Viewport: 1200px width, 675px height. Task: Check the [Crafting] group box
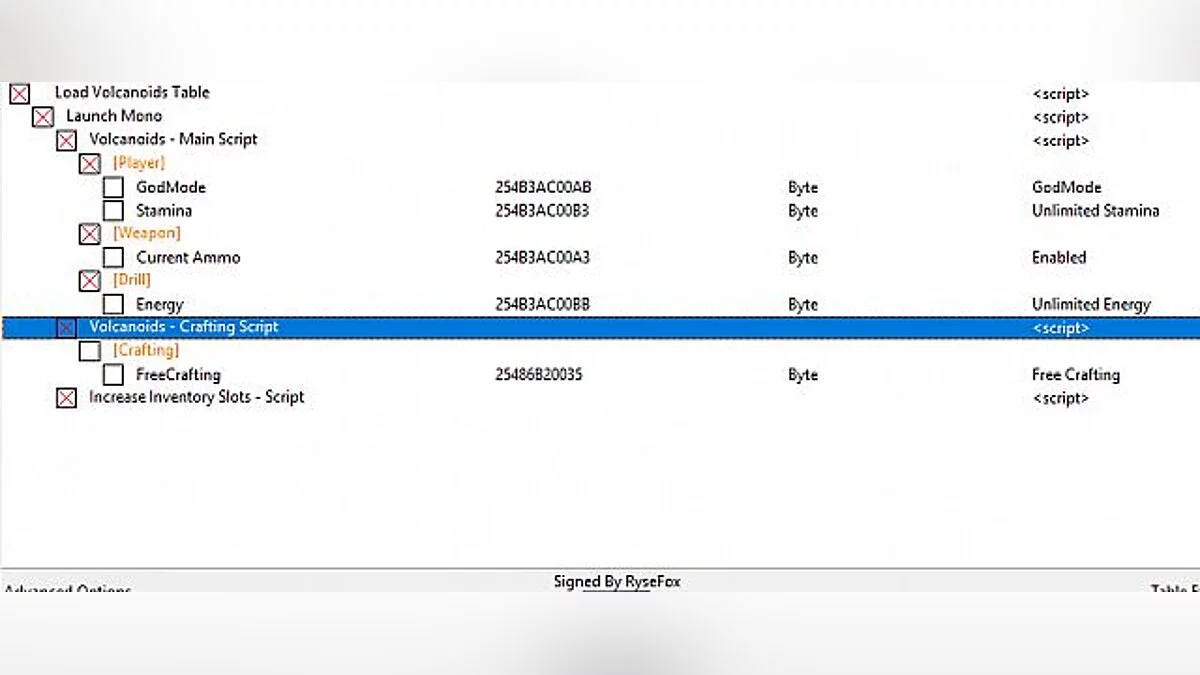(x=90, y=351)
